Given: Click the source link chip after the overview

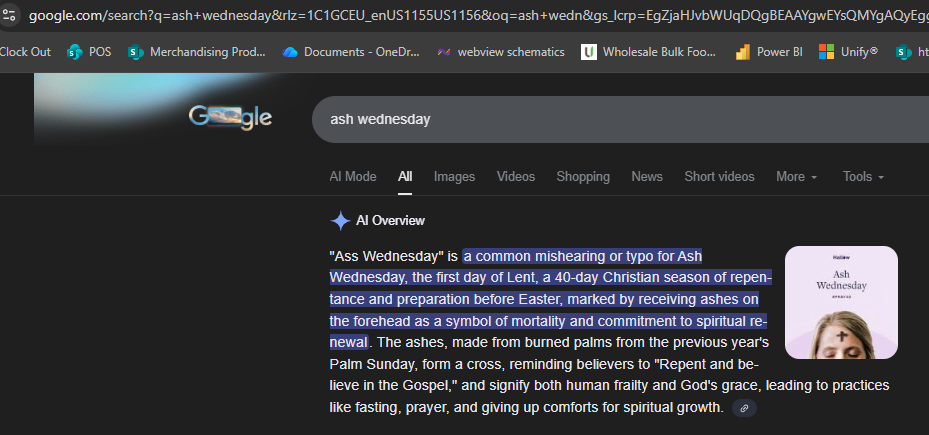Looking at the screenshot, I should [x=743, y=408].
